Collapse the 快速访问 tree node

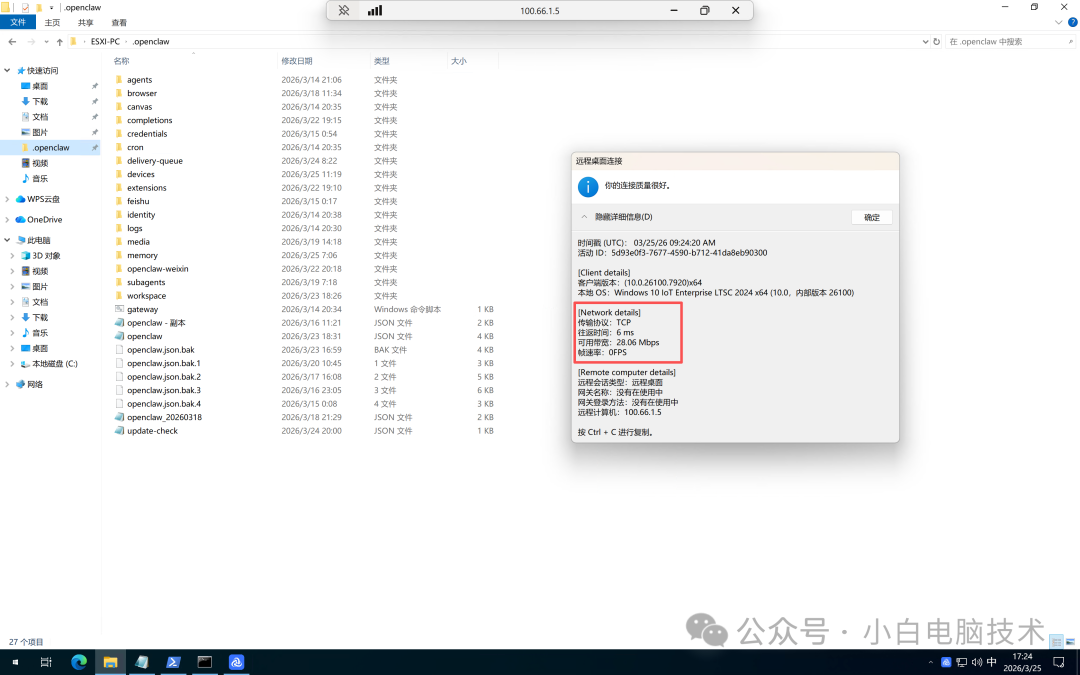click(8, 70)
